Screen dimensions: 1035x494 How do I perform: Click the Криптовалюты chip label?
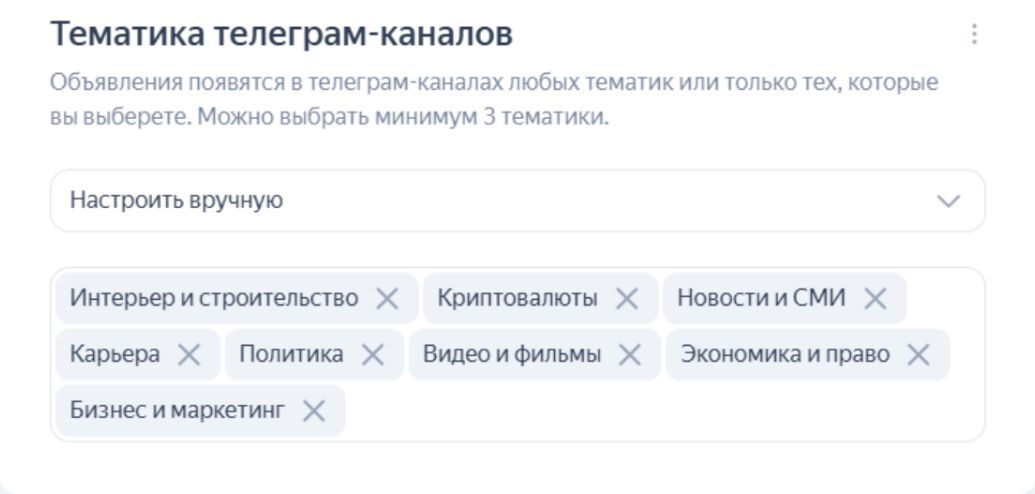click(517, 298)
